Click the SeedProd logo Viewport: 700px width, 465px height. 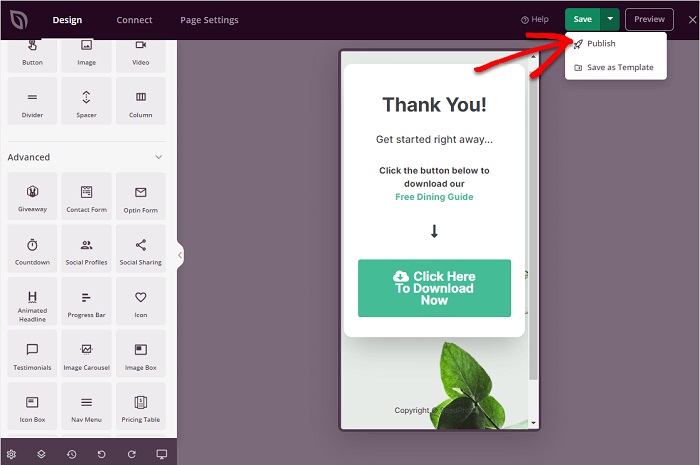[x=19, y=20]
